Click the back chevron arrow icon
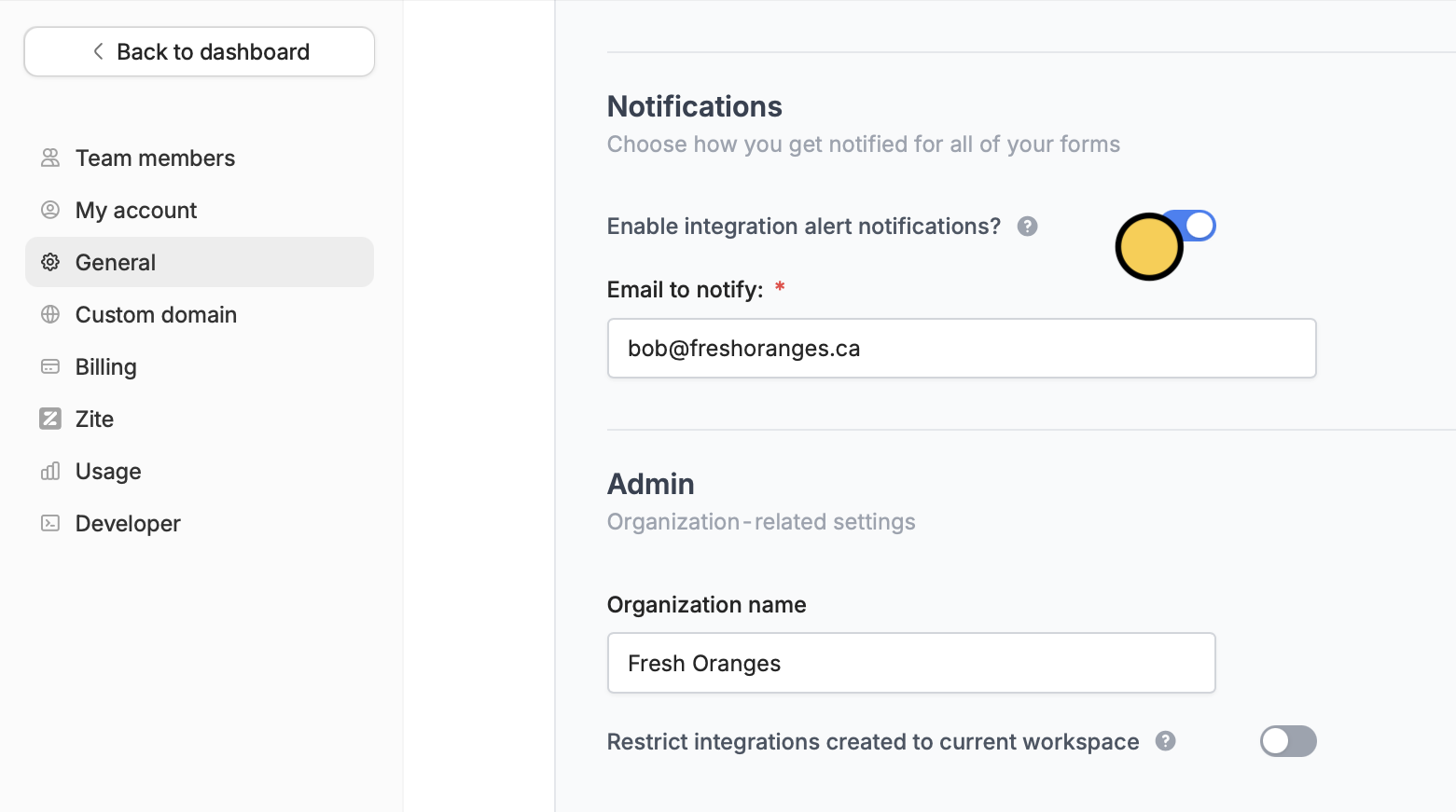 coord(98,51)
